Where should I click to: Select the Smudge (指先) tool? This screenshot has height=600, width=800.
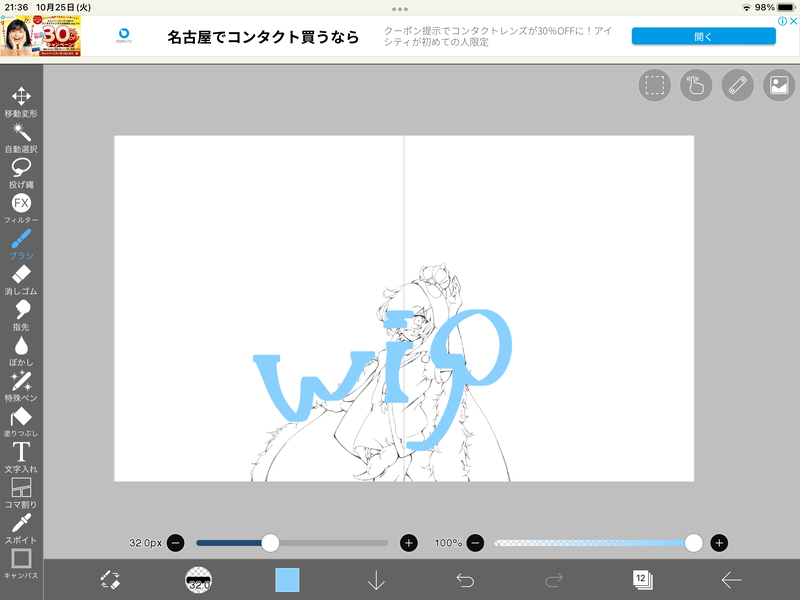tap(21, 315)
